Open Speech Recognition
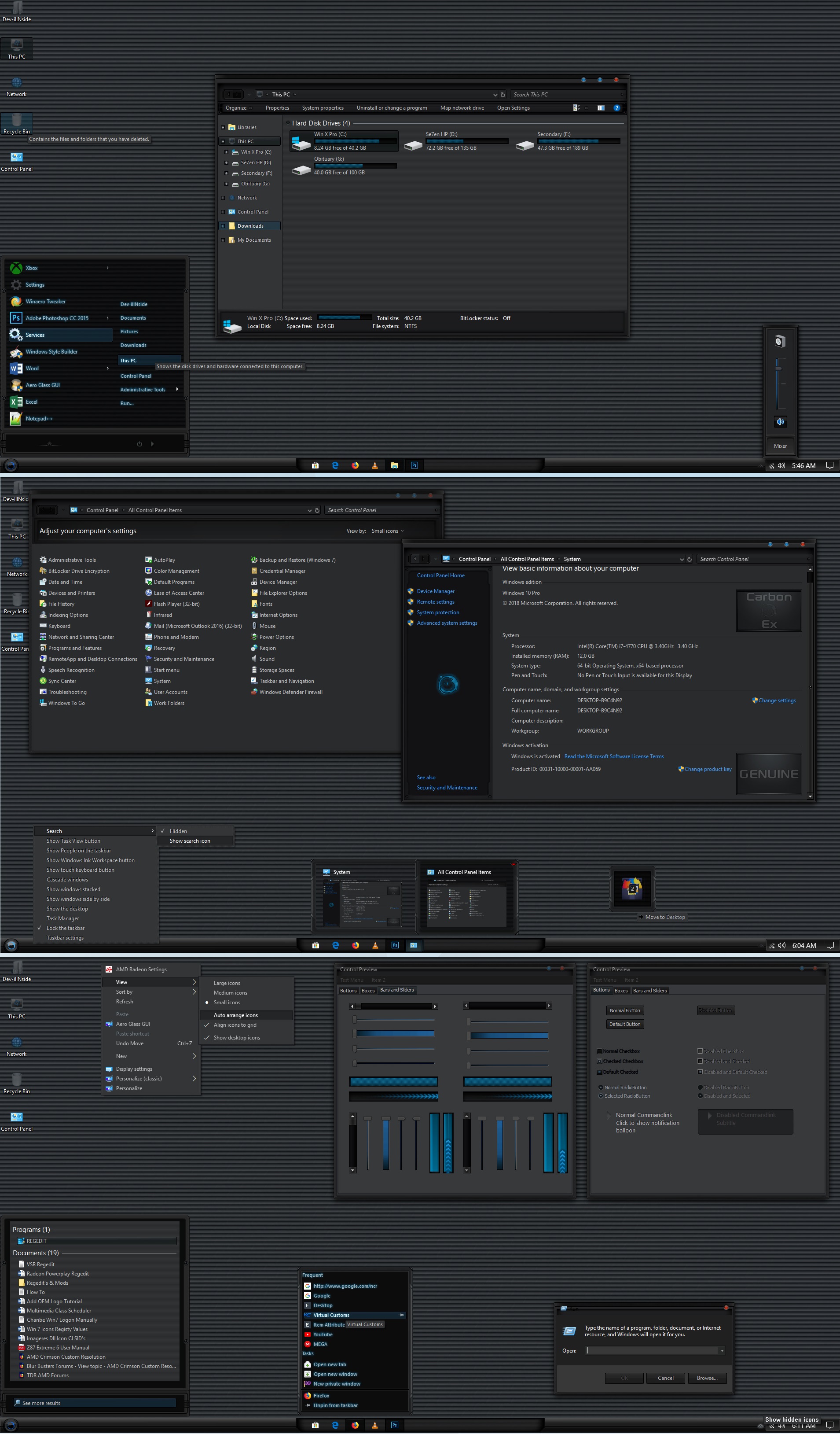 pyautogui.click(x=66, y=670)
